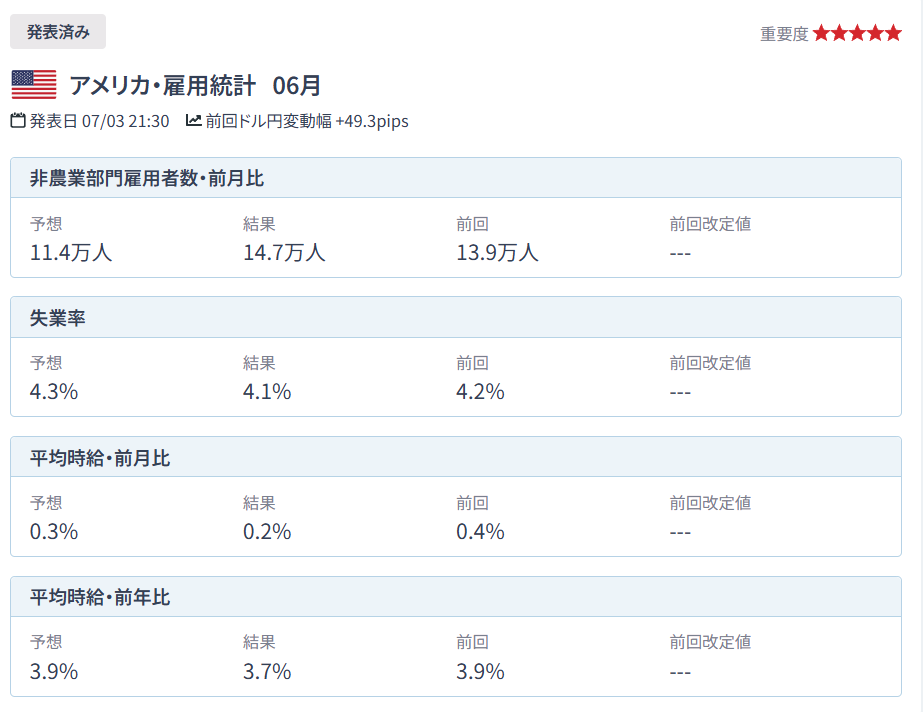
Task: Click the +49.3pips fluctuation text
Action: (372, 121)
